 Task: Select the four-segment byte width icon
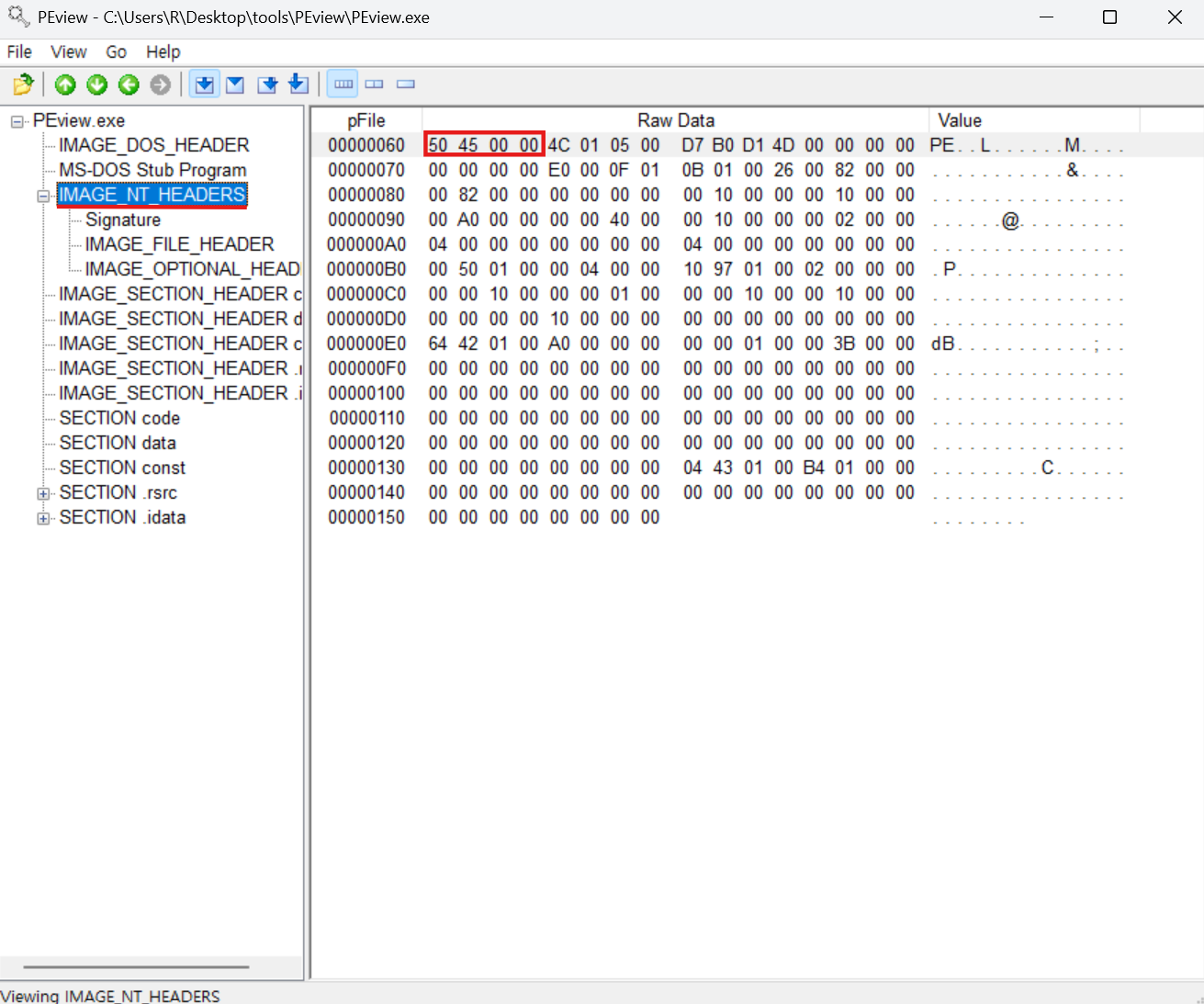[343, 85]
